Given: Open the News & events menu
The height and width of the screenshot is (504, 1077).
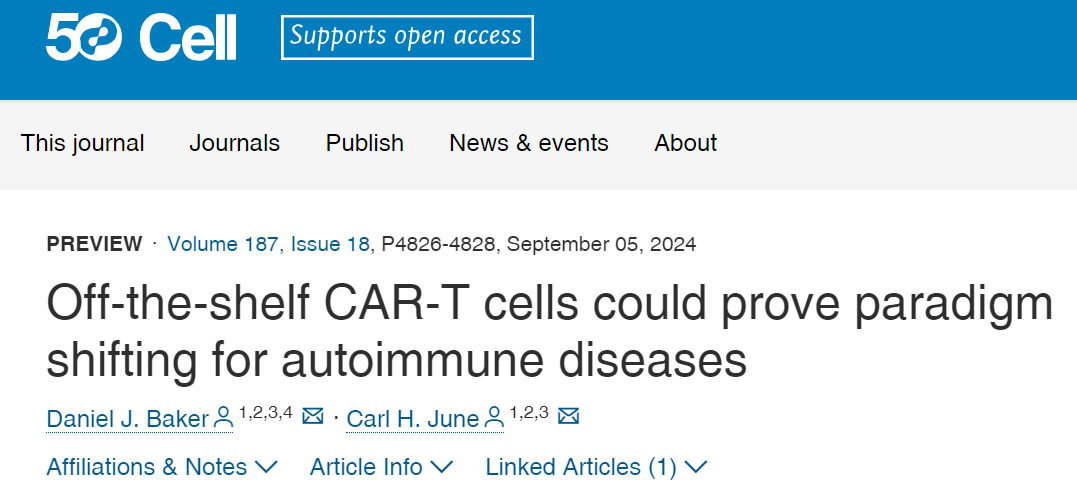Looking at the screenshot, I should [529, 143].
